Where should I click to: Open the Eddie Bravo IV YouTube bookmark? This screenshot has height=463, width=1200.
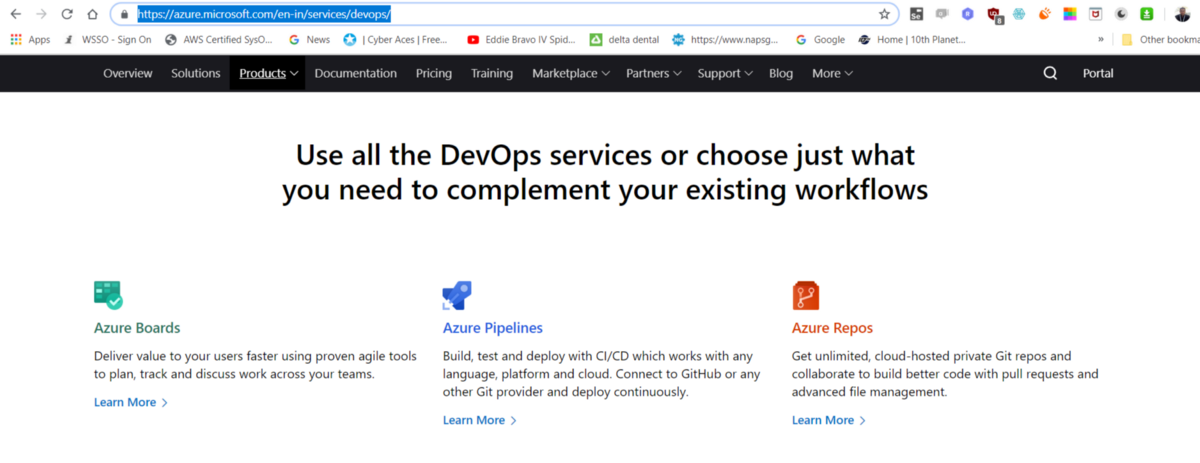pyautogui.click(x=521, y=40)
